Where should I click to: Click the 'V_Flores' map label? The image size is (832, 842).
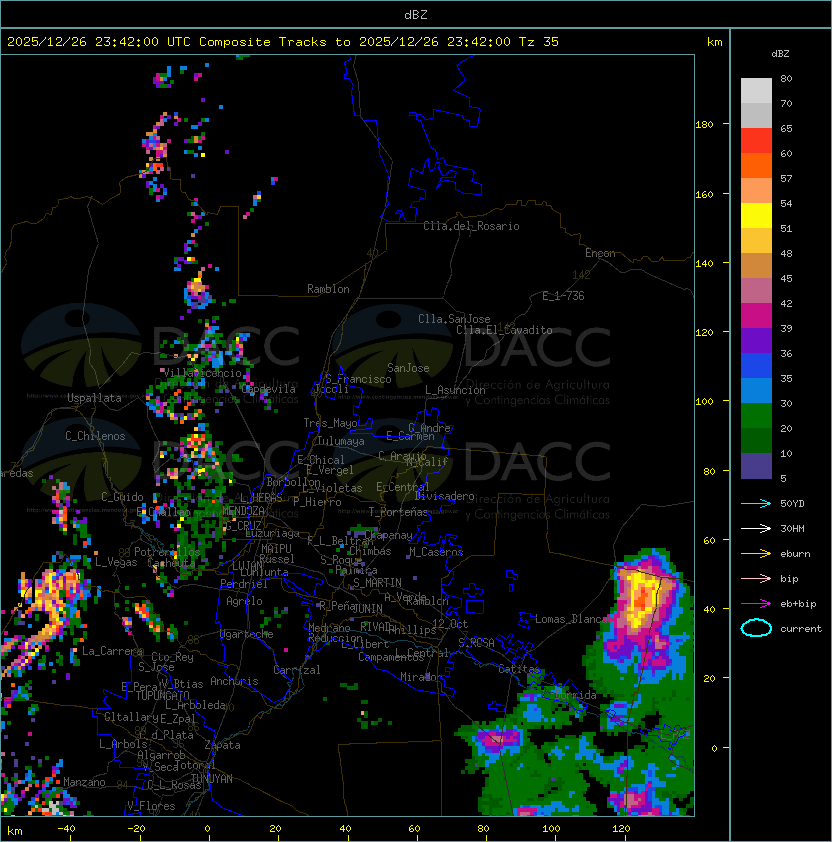(151, 805)
